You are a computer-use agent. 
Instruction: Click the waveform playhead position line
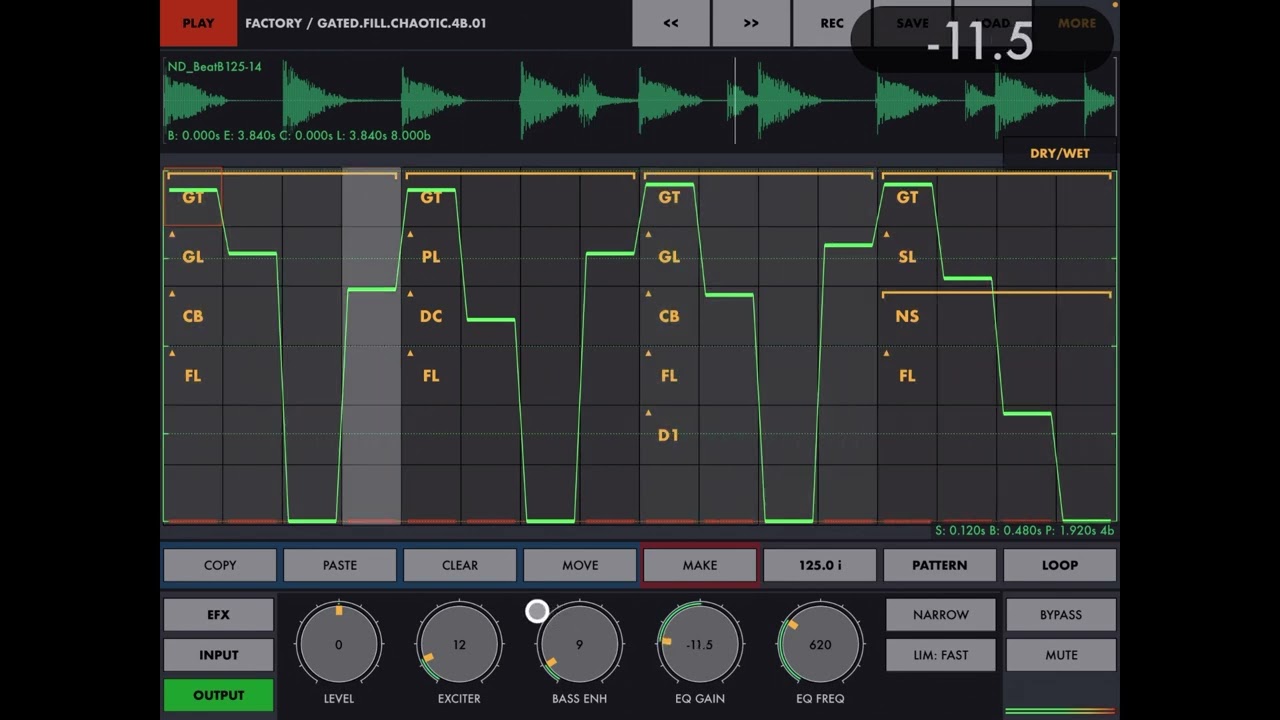point(735,101)
